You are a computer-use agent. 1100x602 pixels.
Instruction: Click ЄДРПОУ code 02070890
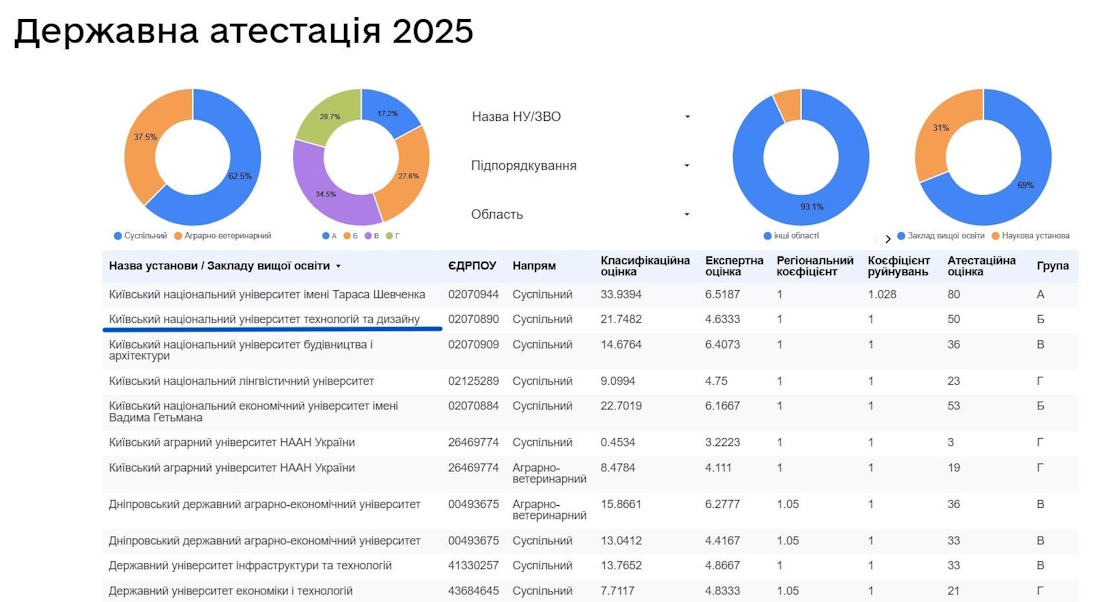coord(474,319)
